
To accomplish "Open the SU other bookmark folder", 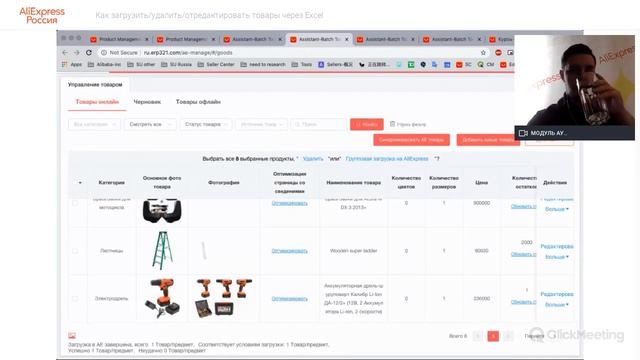I will pos(141,64).
